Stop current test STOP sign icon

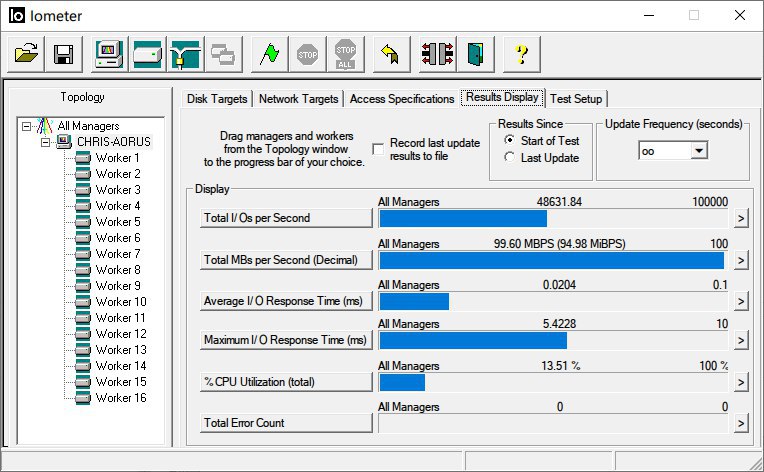[307, 54]
